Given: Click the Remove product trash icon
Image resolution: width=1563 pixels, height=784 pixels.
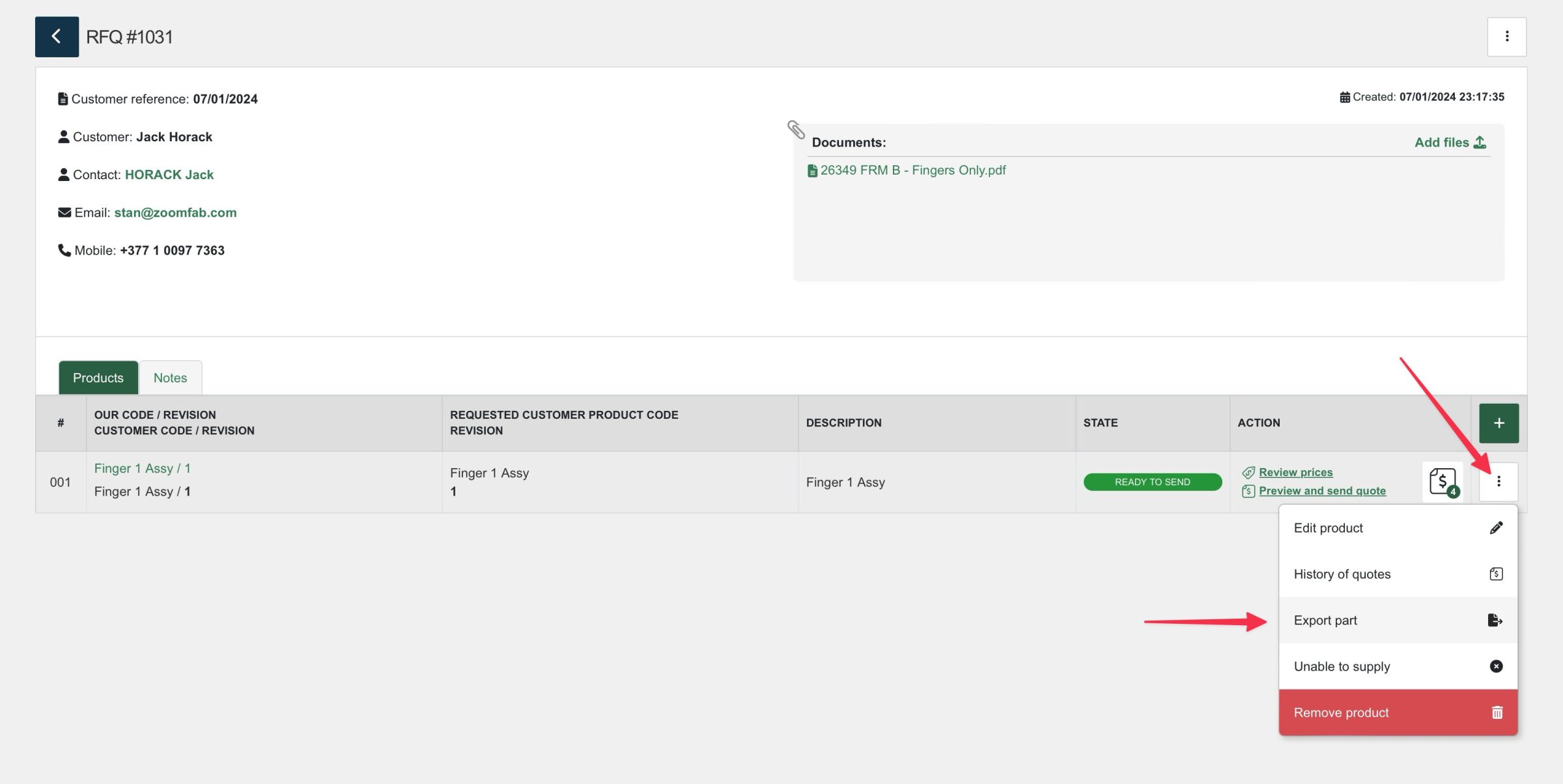Looking at the screenshot, I should (1497, 712).
